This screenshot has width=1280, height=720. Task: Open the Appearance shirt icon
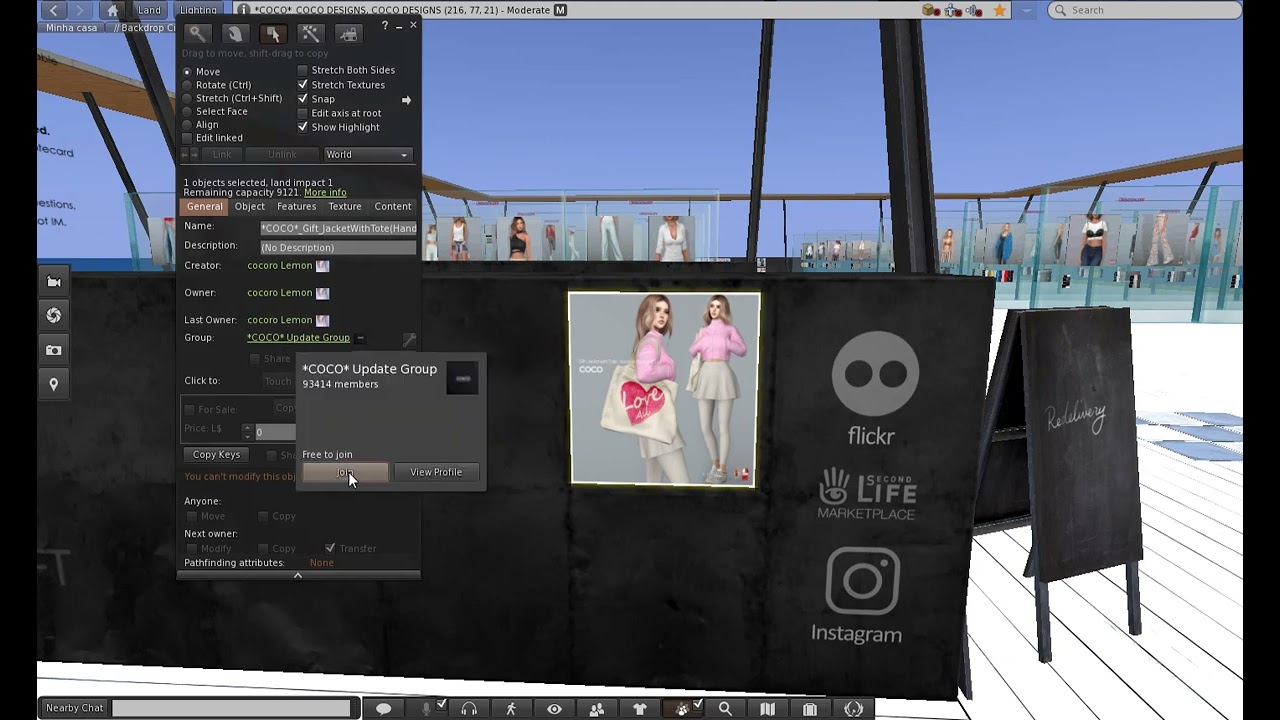point(640,708)
